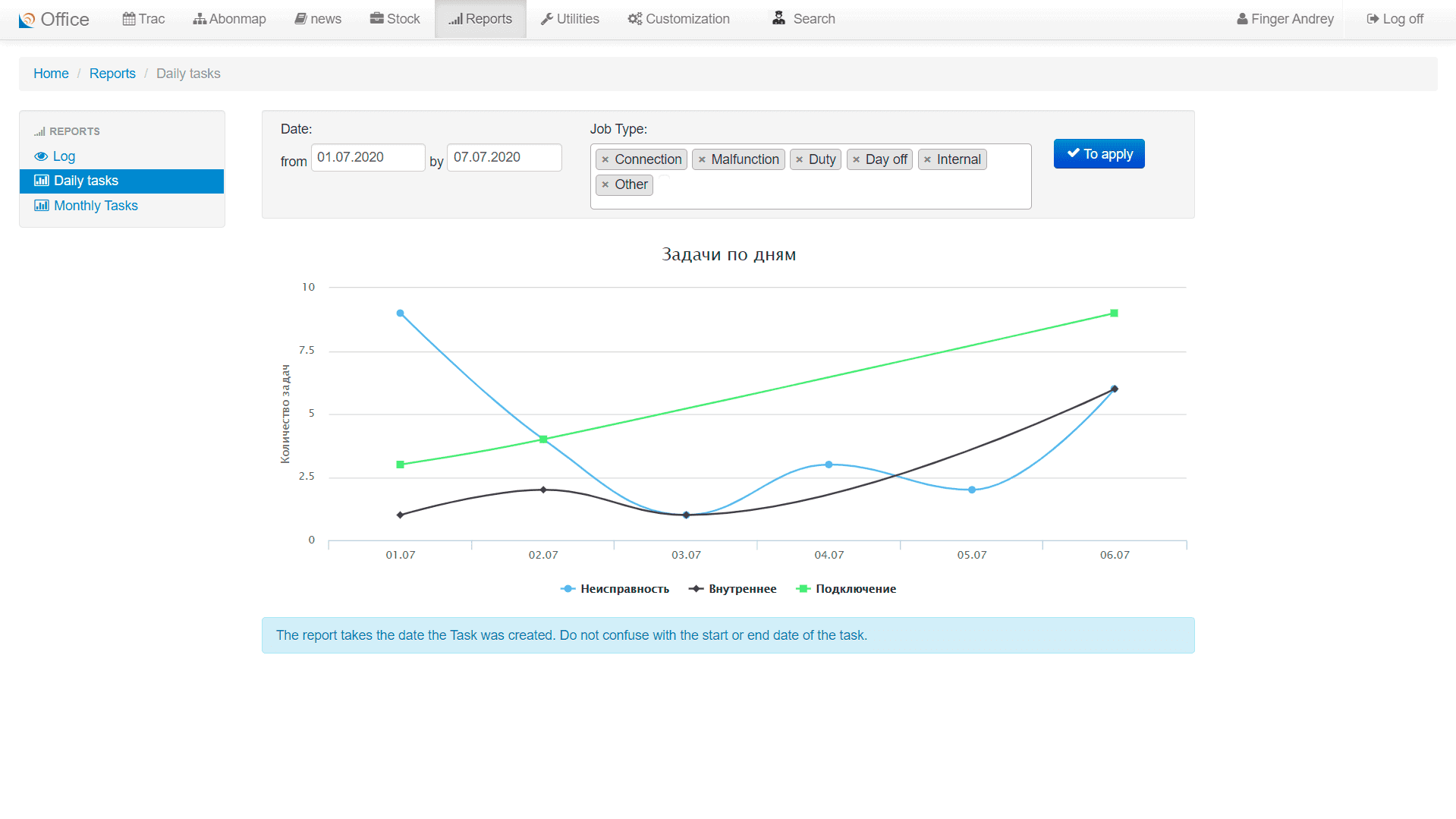Screen dimensions: 1456x819
Task: Open the Finger Andrey profile link
Action: 1285,19
